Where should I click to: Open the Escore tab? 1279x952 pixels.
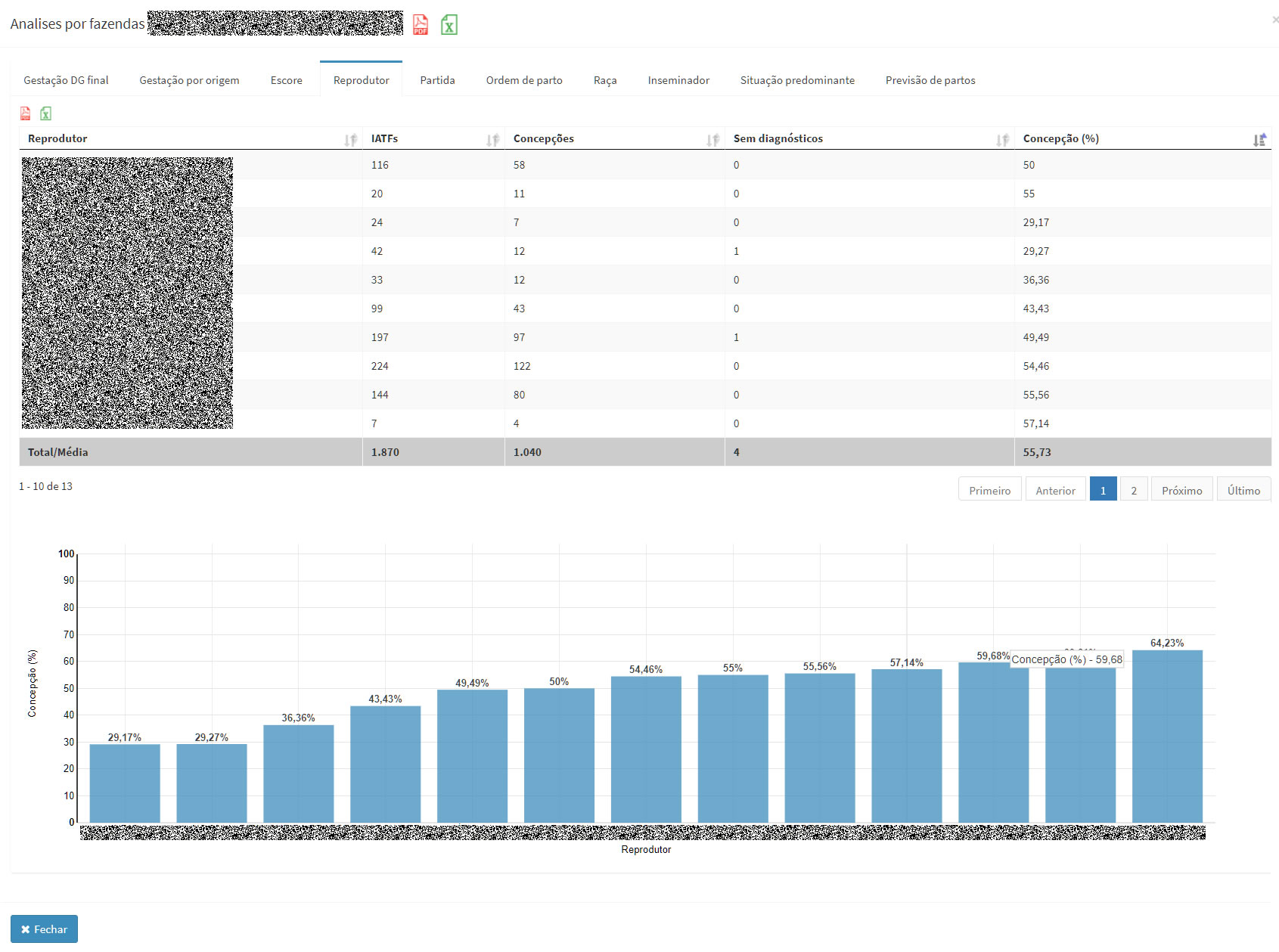click(x=287, y=80)
